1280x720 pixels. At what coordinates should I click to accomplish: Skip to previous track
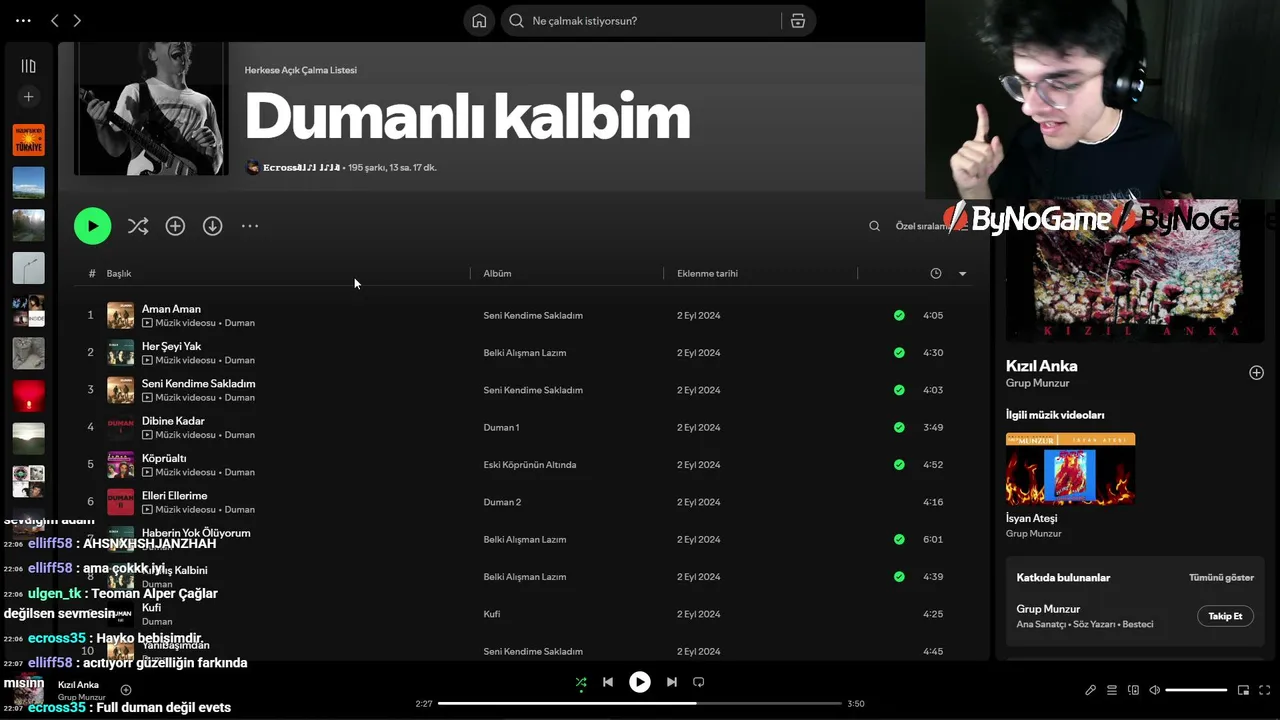pyautogui.click(x=607, y=682)
